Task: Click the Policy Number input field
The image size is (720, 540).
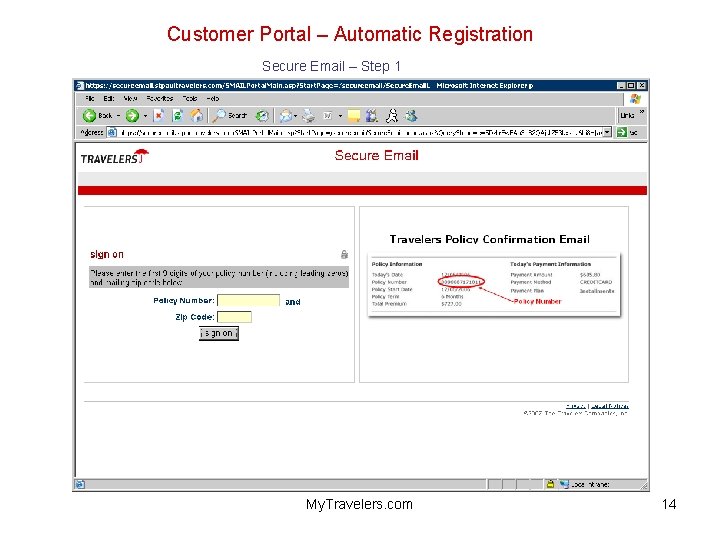Action: (248, 301)
